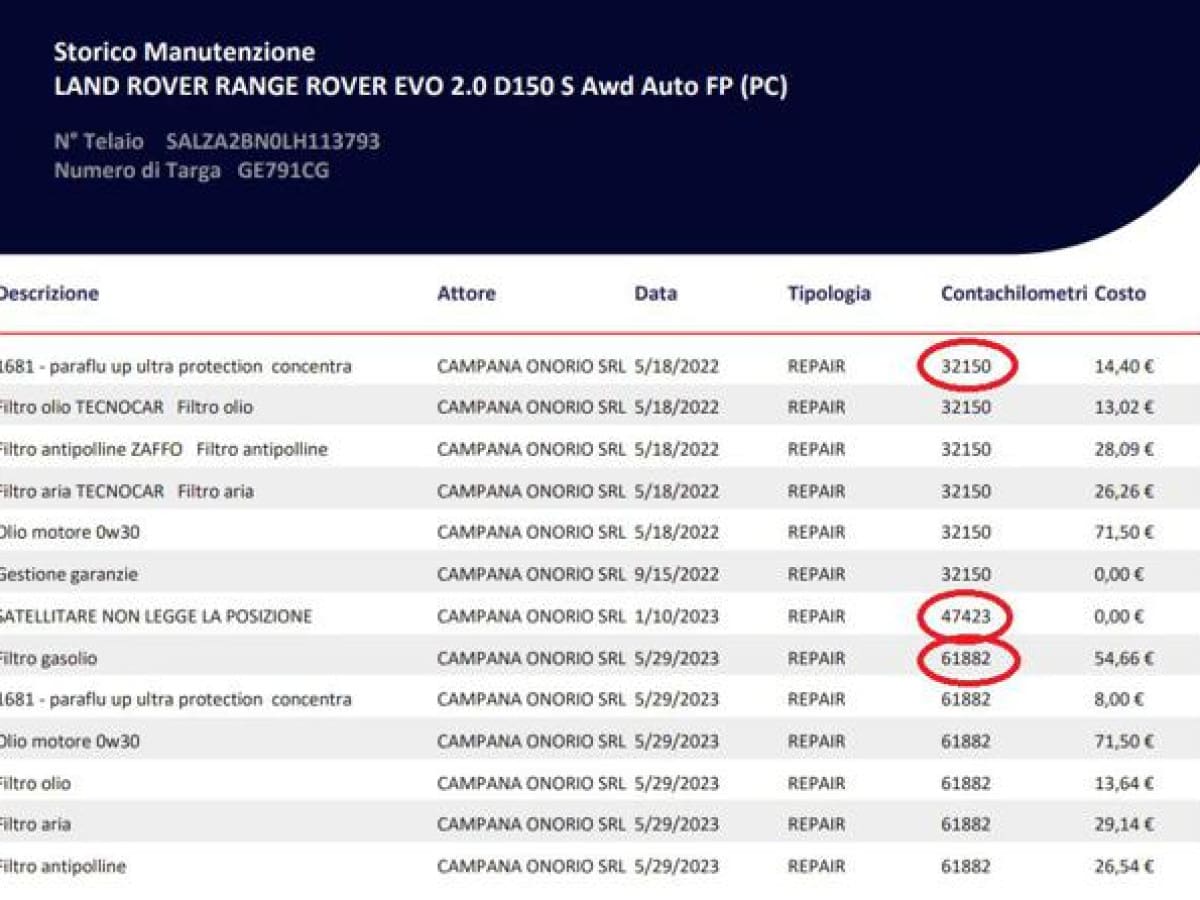The height and width of the screenshot is (900, 1200).
Task: Select the 54,66 € cost value
Action: tap(1124, 659)
